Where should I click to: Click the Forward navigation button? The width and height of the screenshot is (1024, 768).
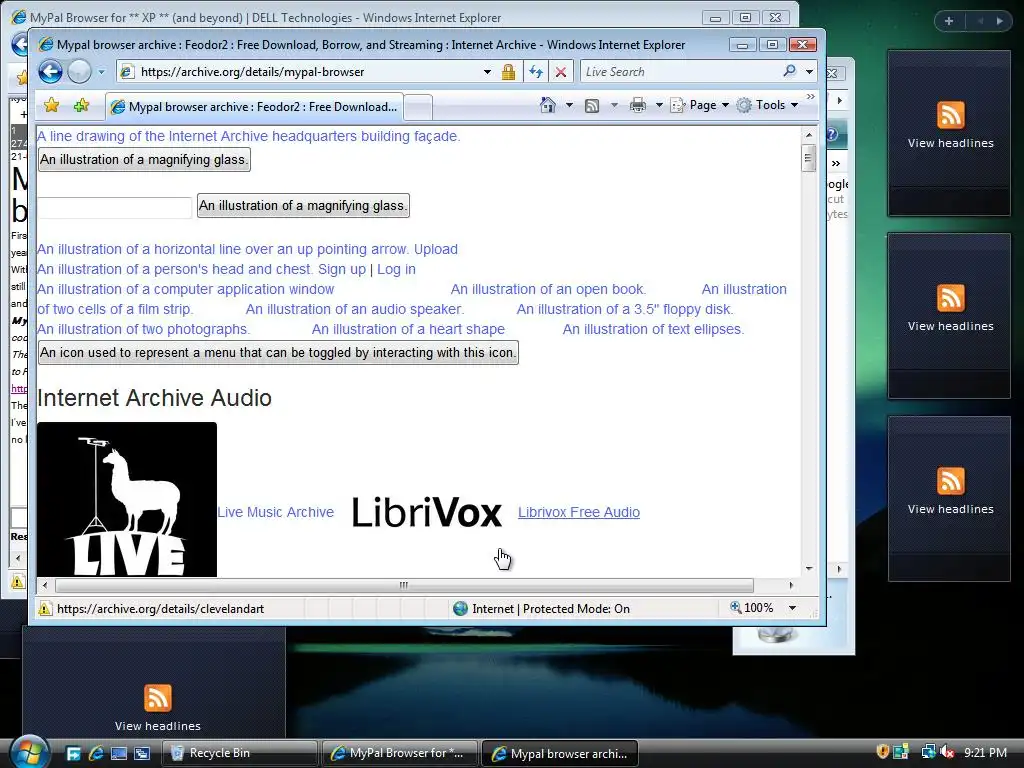pos(80,71)
